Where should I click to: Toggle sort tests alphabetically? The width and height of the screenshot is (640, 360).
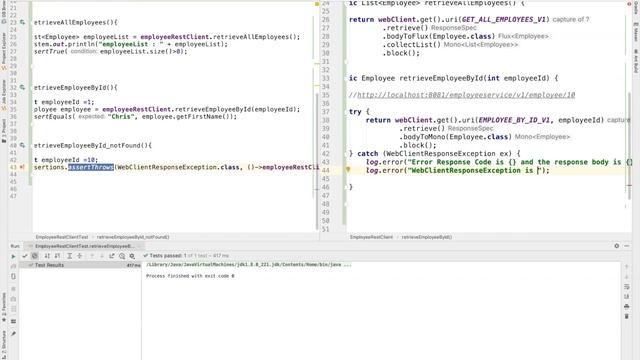(x=47, y=256)
